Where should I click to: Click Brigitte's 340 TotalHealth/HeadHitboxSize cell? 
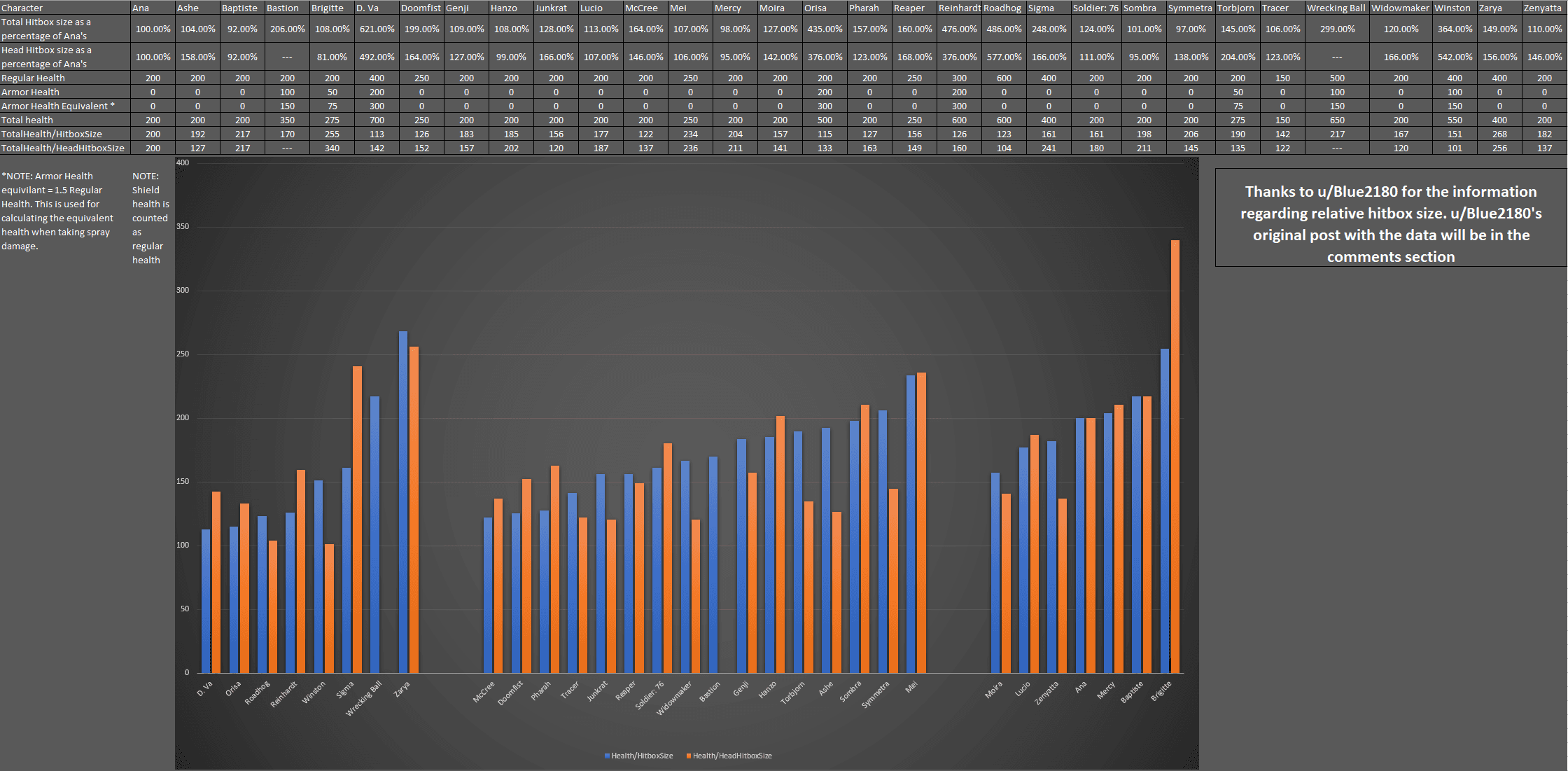332,148
